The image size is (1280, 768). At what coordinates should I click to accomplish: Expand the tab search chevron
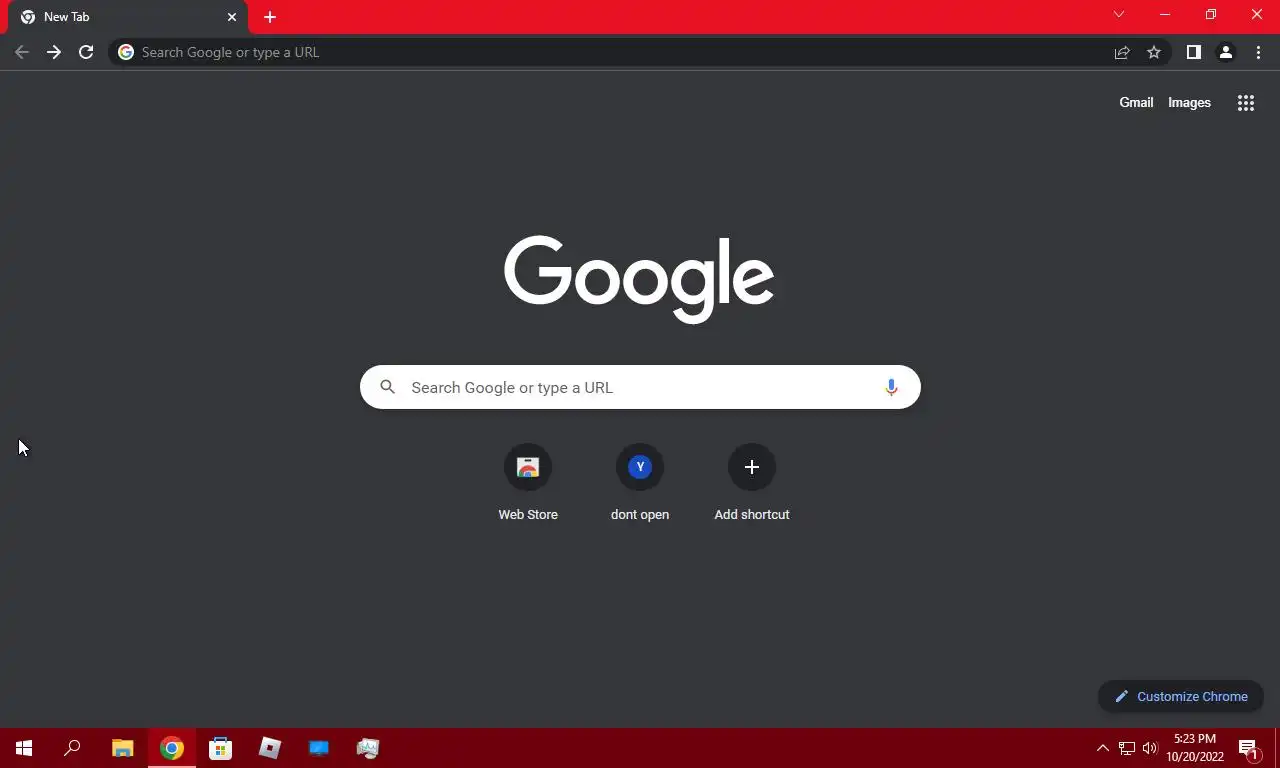[1119, 14]
